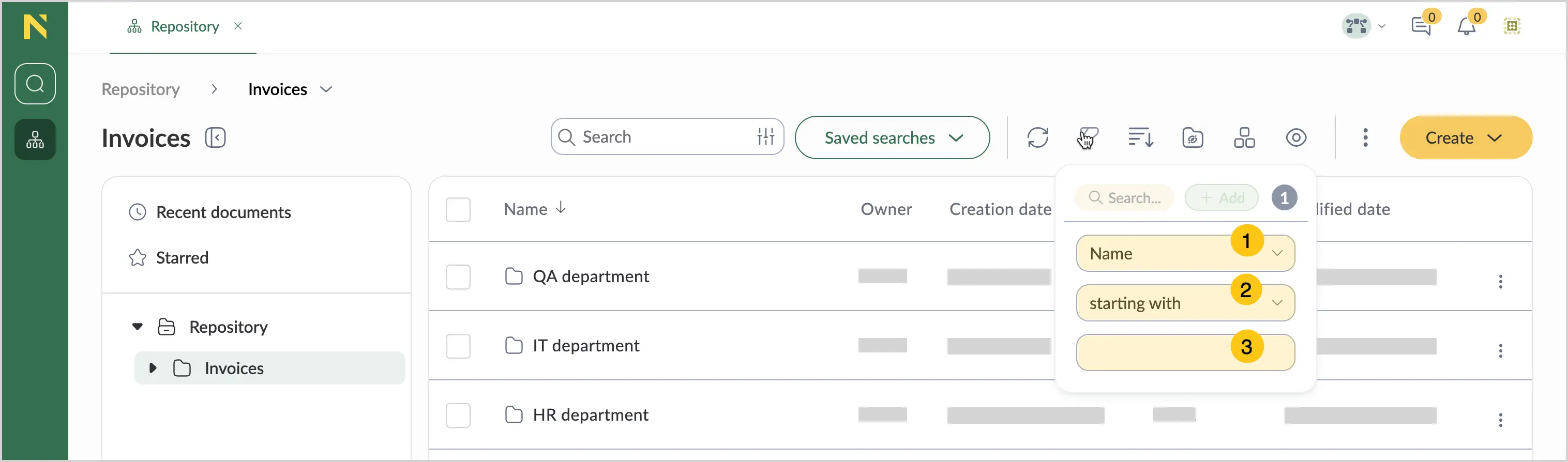
Task: Tick the select-all checkbox in header
Action: [x=458, y=210]
